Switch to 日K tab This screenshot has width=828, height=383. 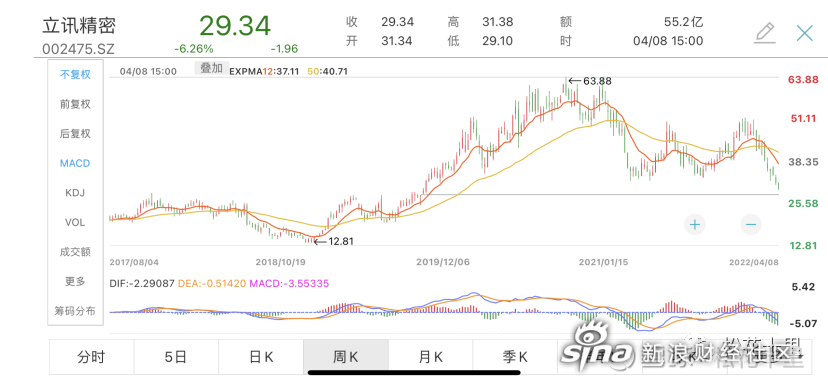261,357
